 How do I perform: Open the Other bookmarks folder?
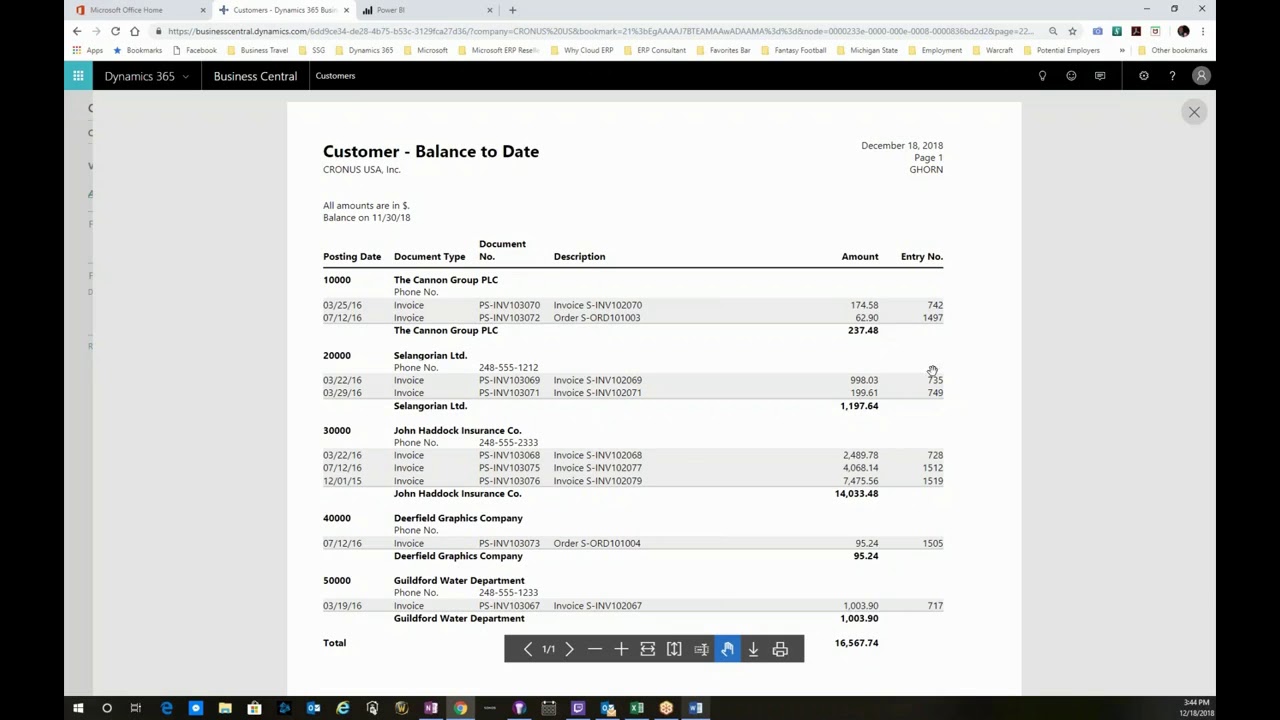[1172, 50]
